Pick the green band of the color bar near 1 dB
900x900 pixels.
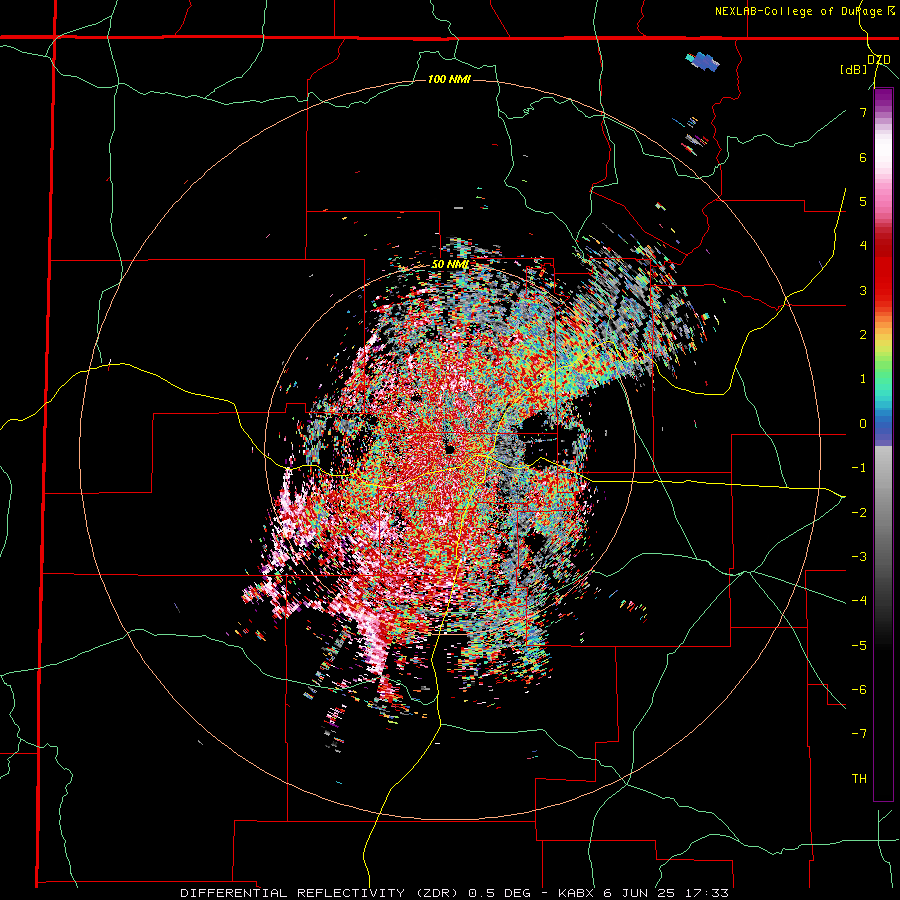click(x=883, y=379)
